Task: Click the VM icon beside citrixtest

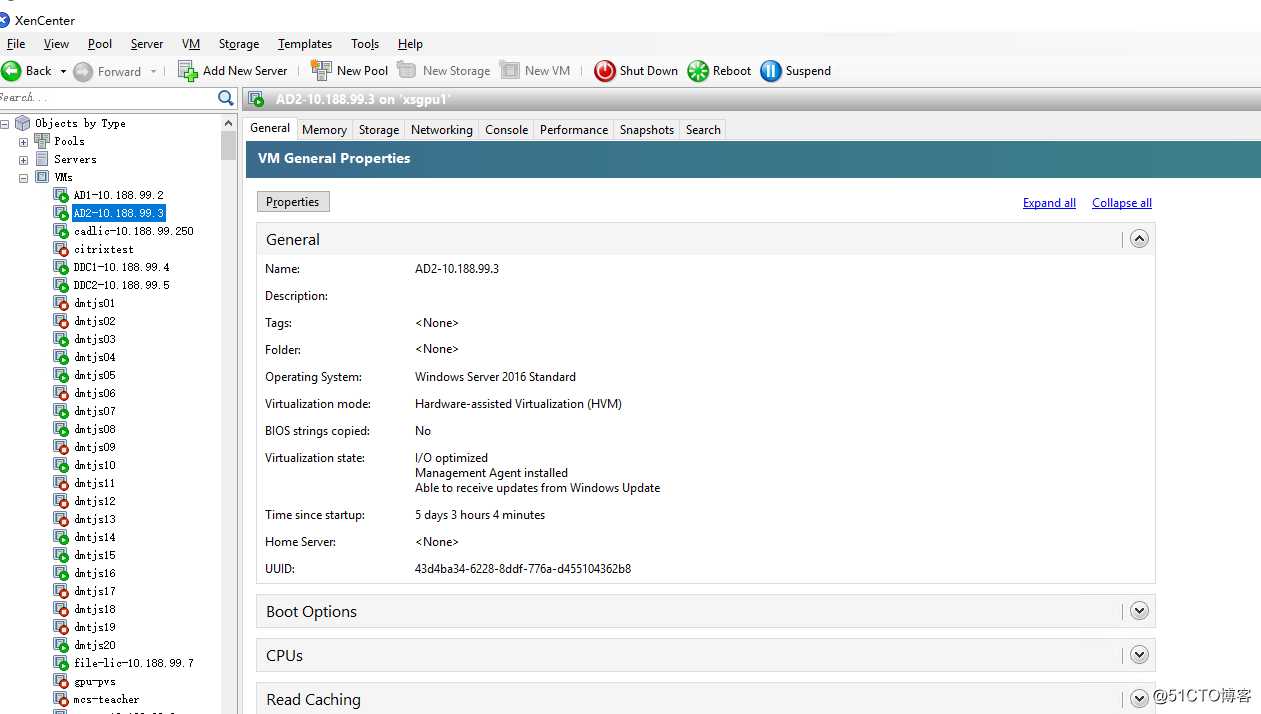Action: [x=61, y=249]
